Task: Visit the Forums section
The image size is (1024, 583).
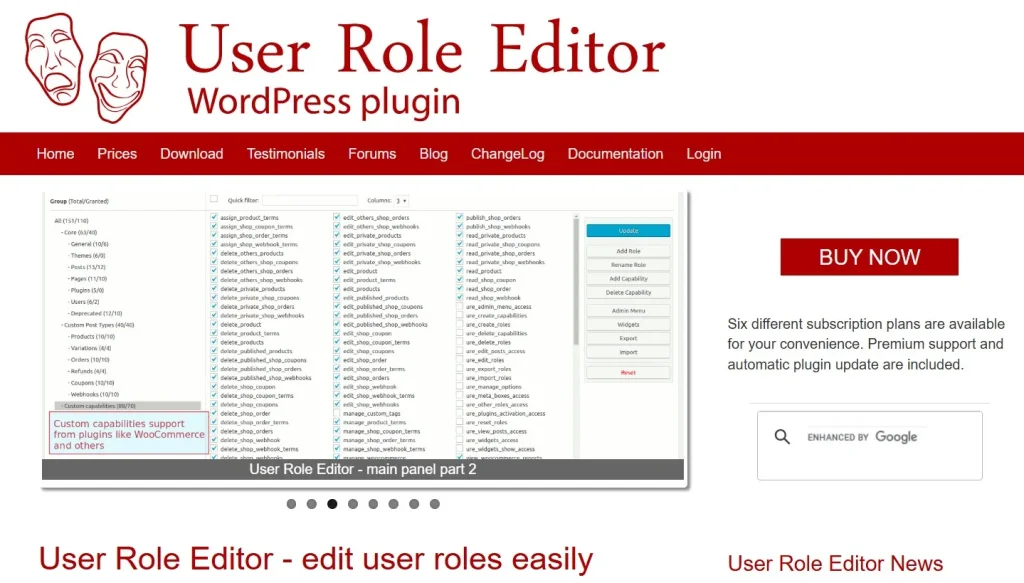Action: click(372, 154)
